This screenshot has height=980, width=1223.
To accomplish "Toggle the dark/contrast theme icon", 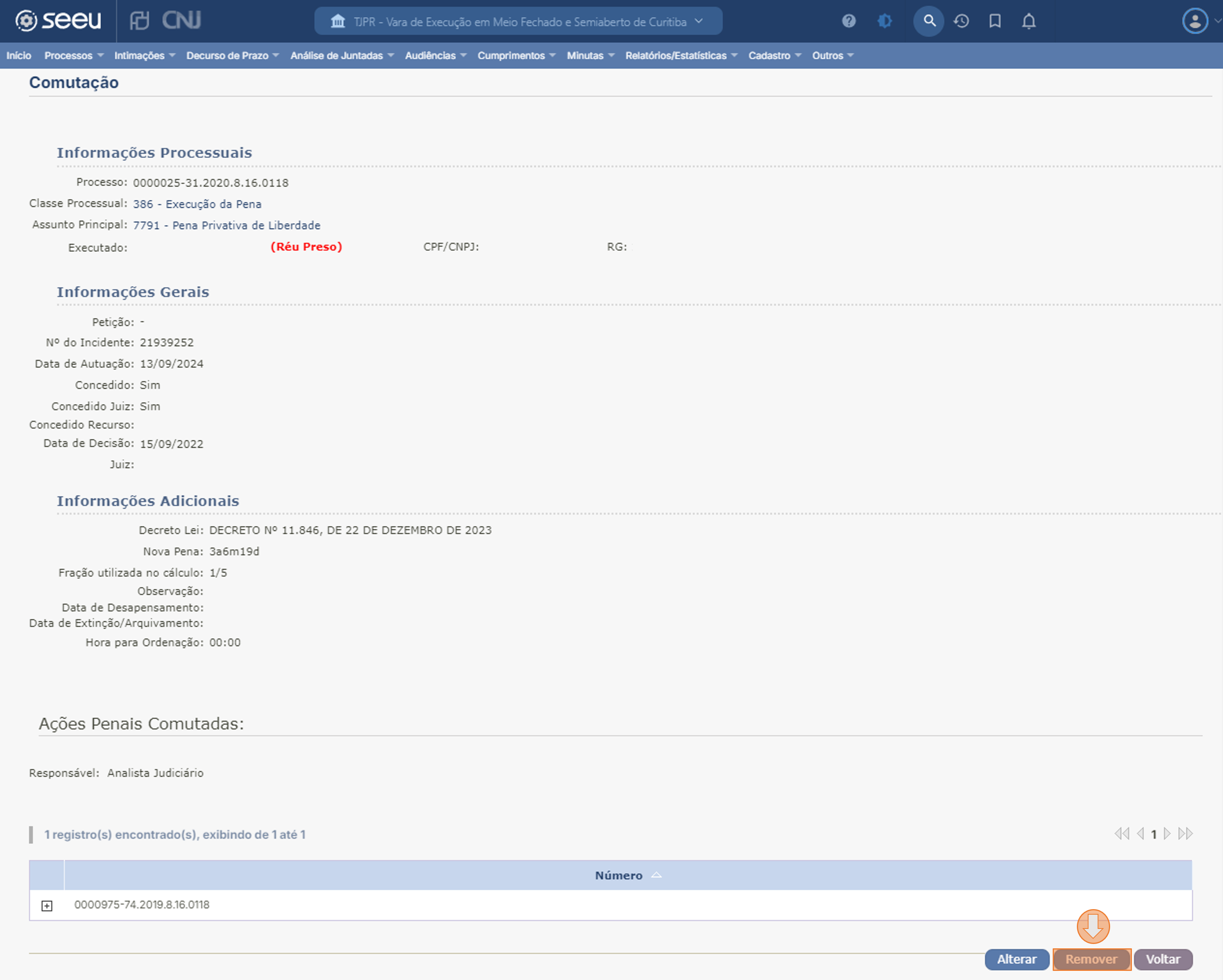I will click(x=884, y=21).
